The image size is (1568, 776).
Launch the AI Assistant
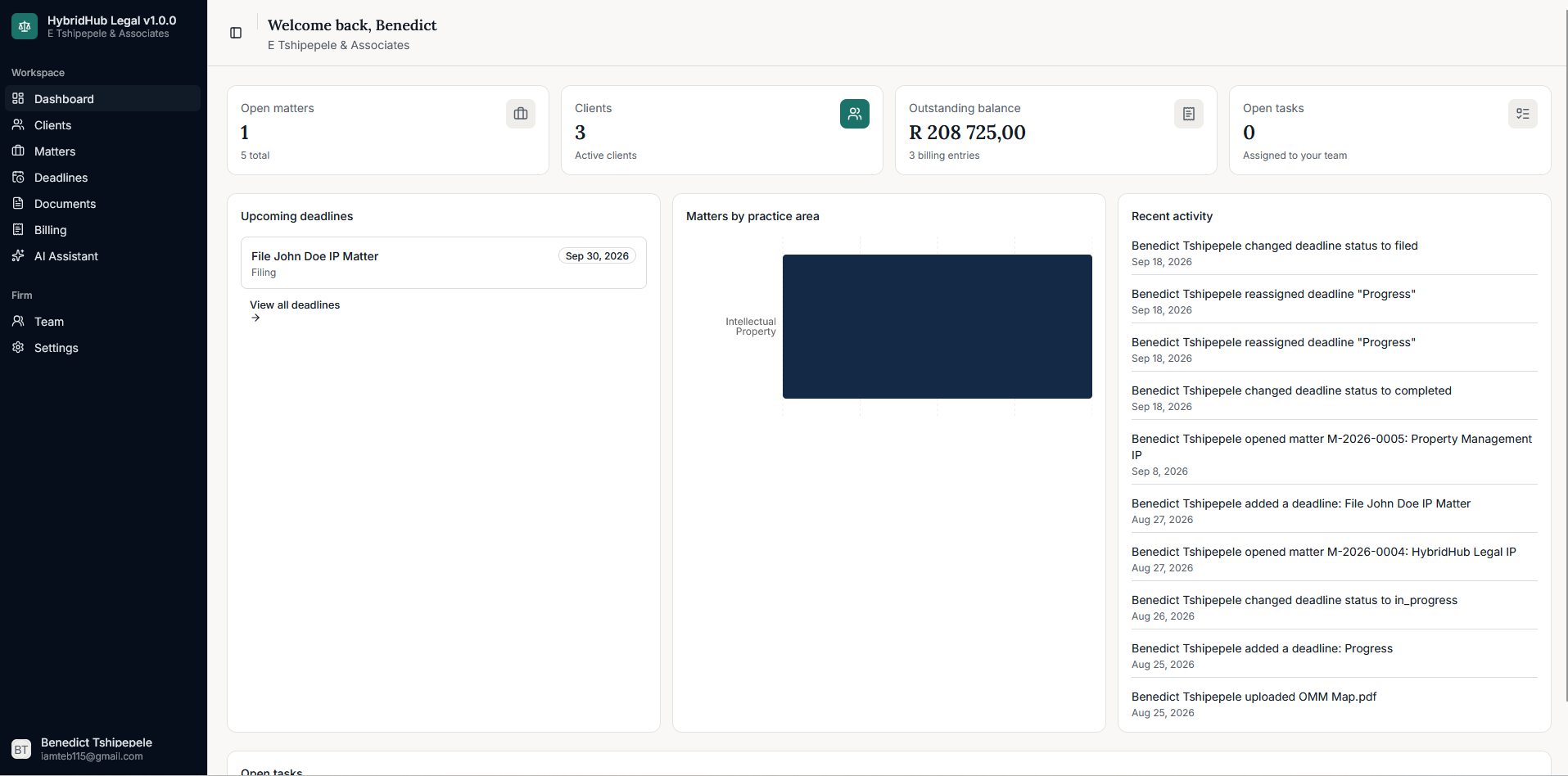(103, 255)
